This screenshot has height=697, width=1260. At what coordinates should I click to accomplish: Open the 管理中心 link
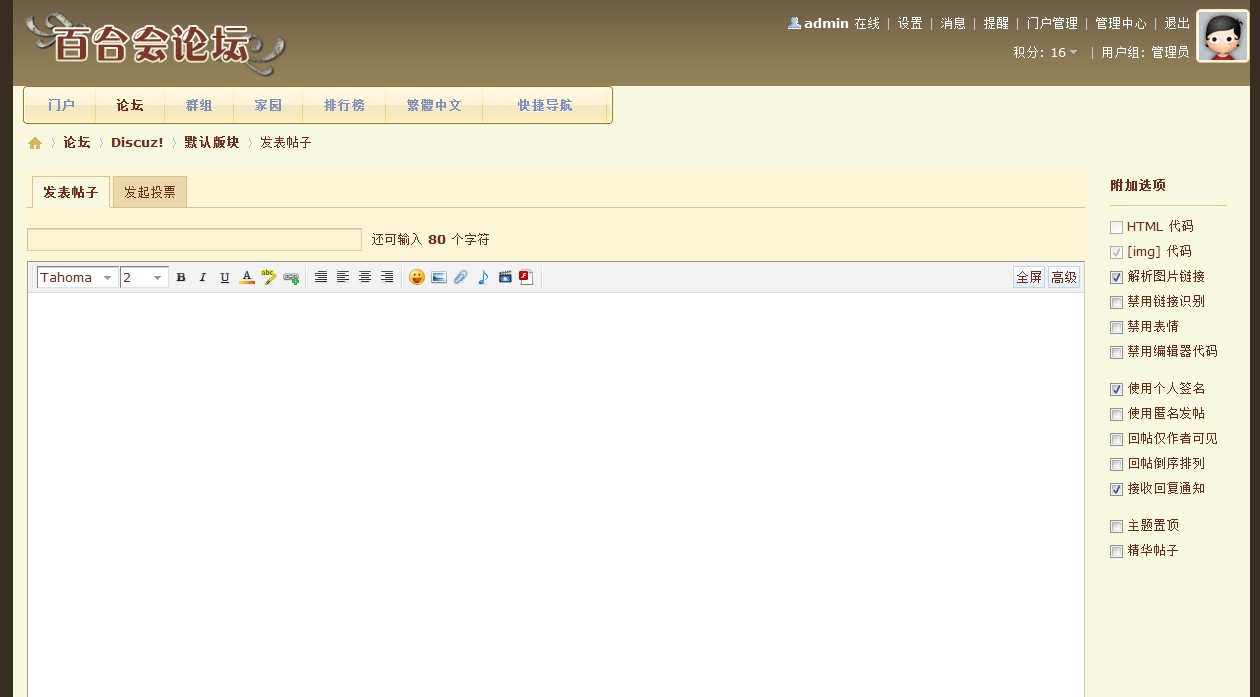coord(1121,23)
